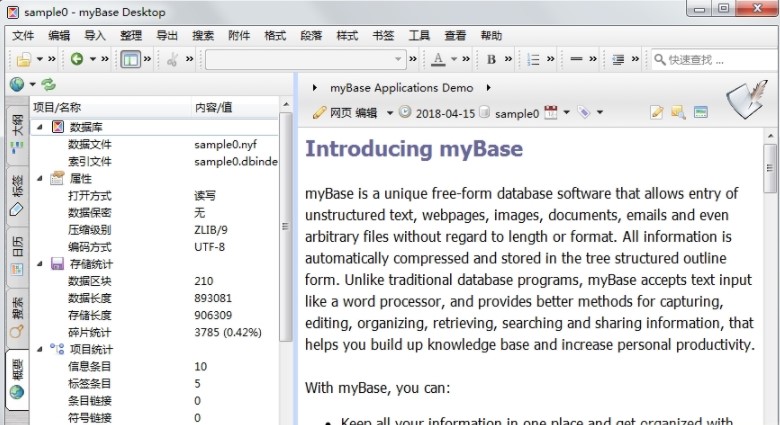Switch to the 标签 side tab
This screenshot has width=780, height=425.
[x=17, y=196]
